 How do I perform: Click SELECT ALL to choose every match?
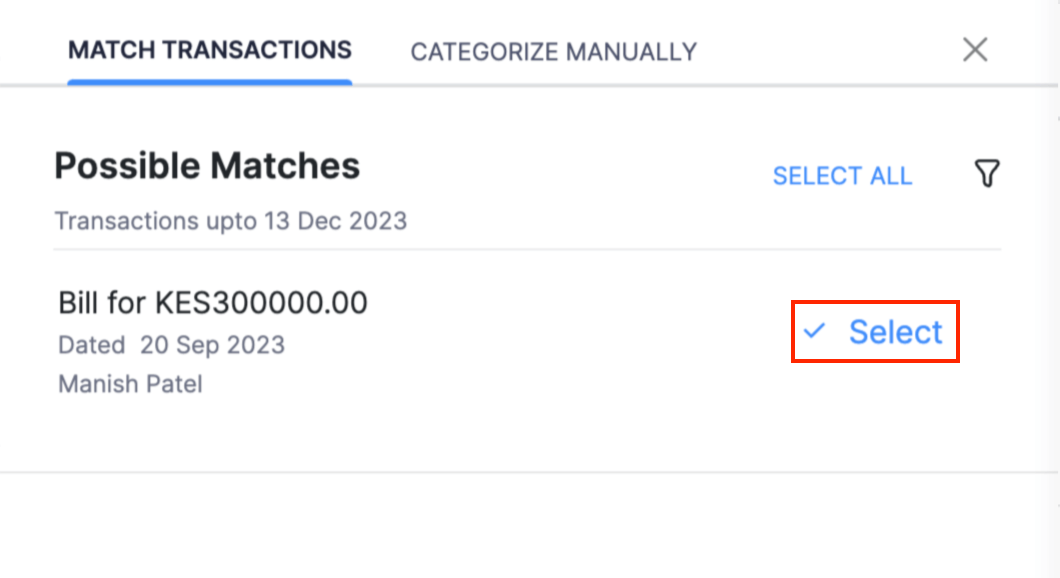click(x=843, y=175)
